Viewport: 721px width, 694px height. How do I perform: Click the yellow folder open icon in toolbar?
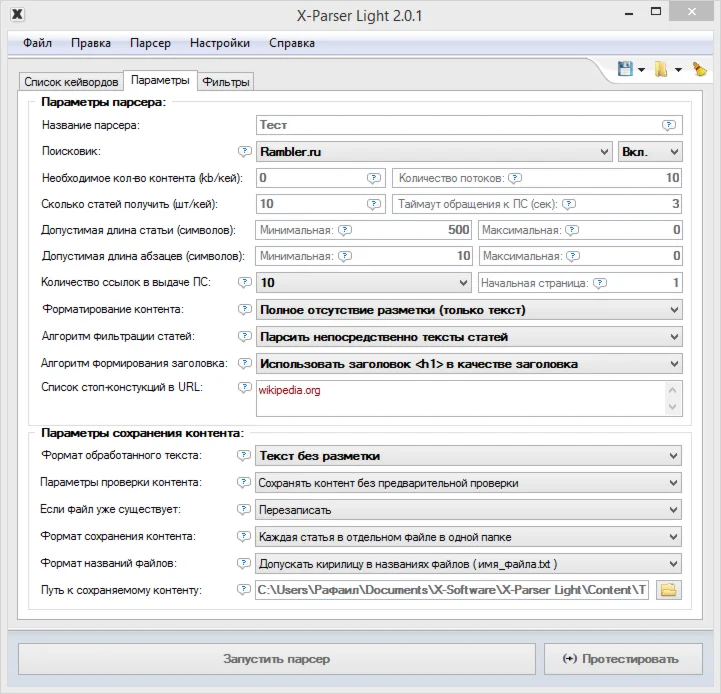pos(661,69)
